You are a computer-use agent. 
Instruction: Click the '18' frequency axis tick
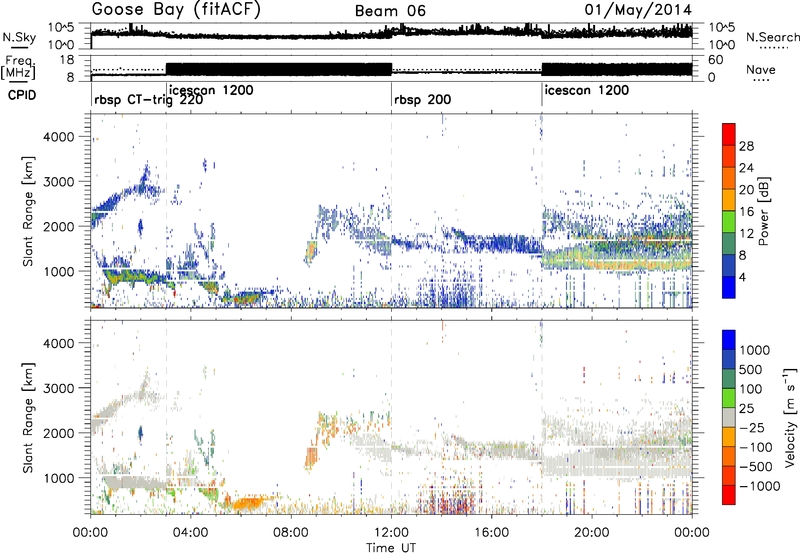(67, 60)
